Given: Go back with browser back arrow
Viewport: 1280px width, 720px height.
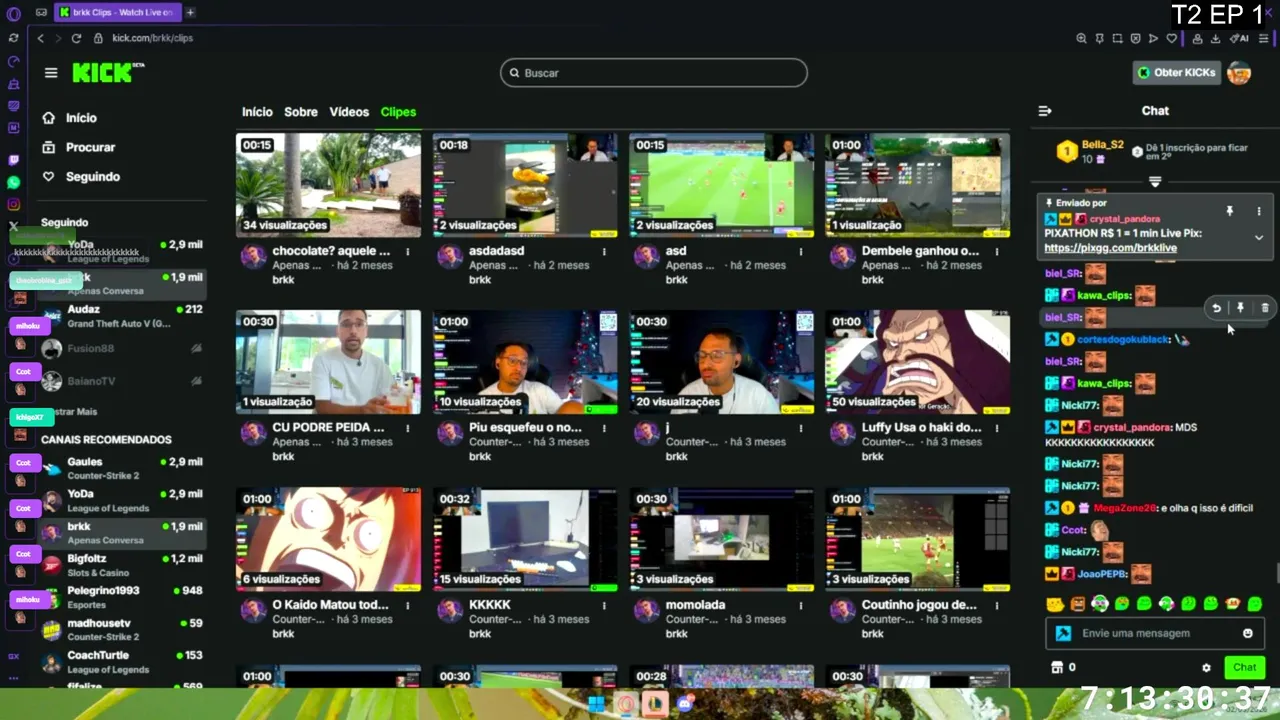Looking at the screenshot, I should click(40, 38).
